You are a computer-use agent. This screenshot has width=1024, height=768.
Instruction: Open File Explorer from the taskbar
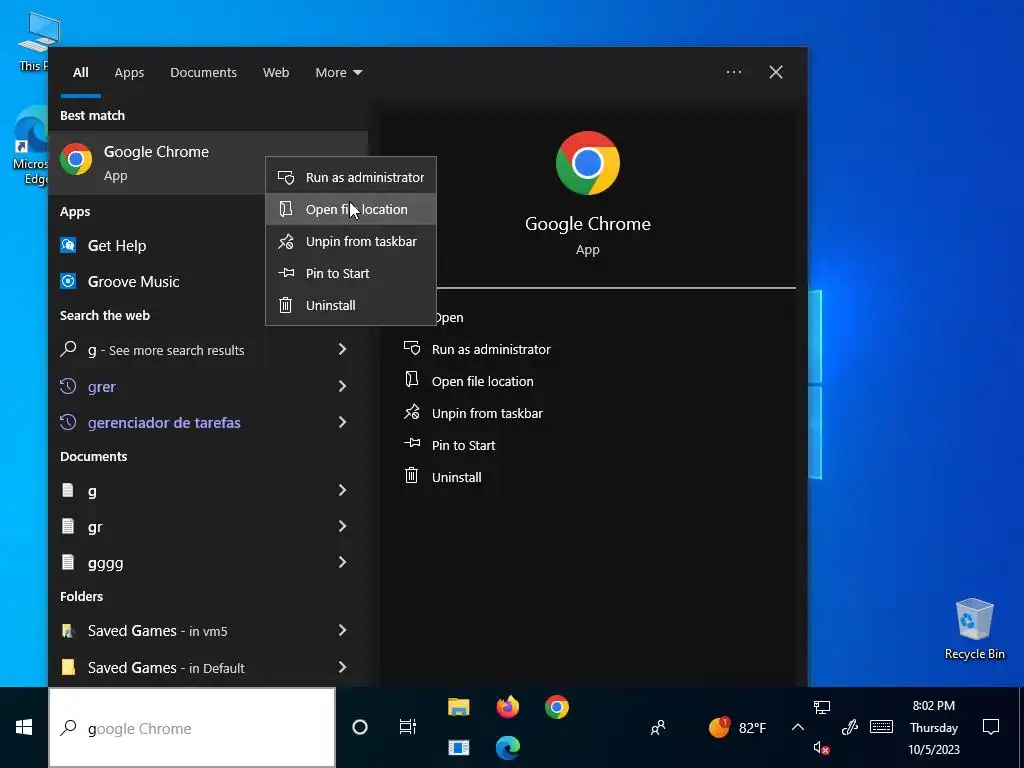tap(458, 707)
